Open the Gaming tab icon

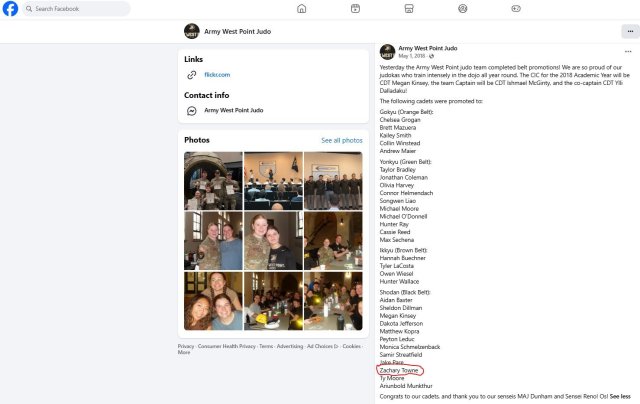point(516,9)
